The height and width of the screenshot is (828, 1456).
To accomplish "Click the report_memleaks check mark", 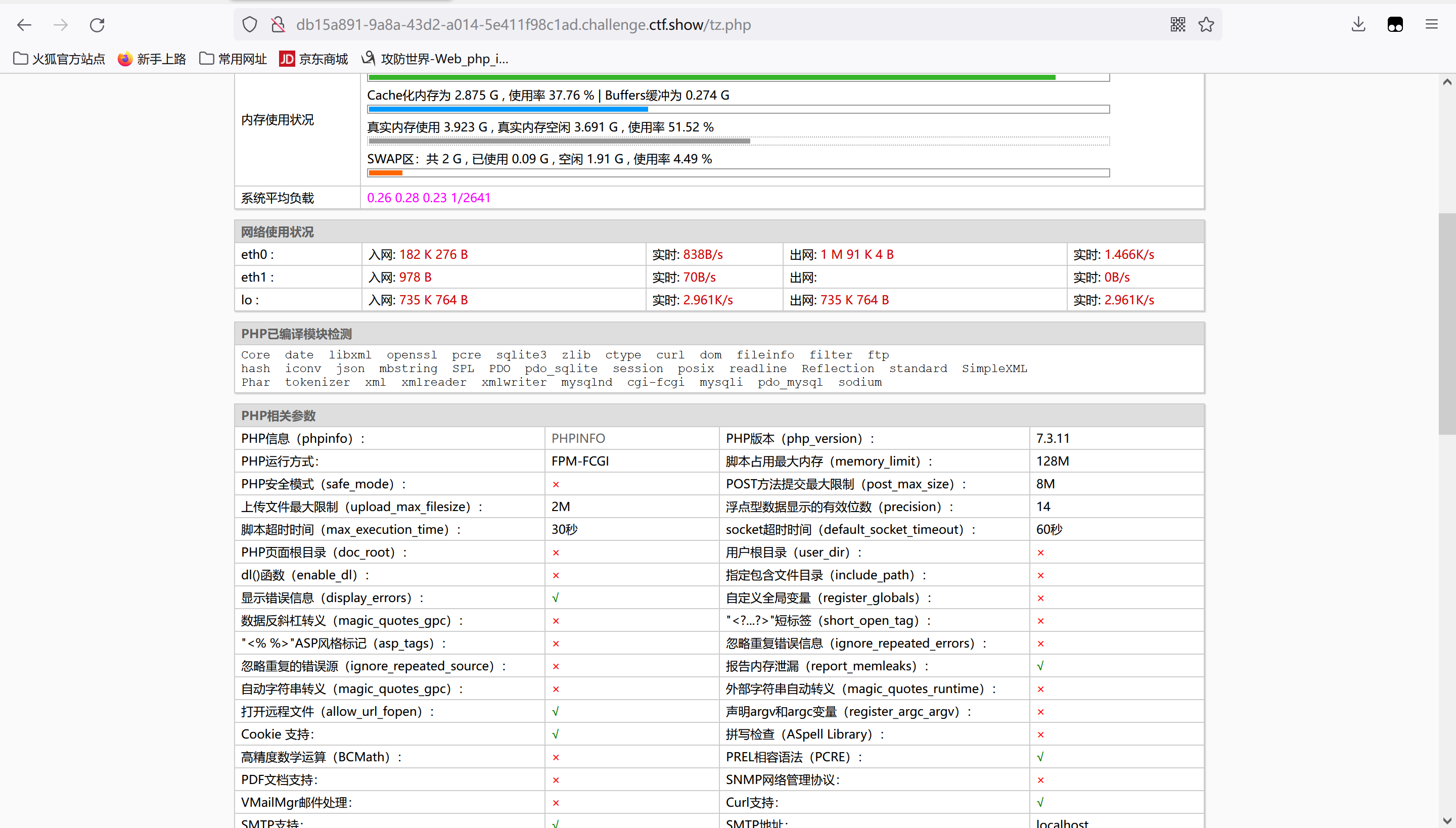I will coord(1040,666).
